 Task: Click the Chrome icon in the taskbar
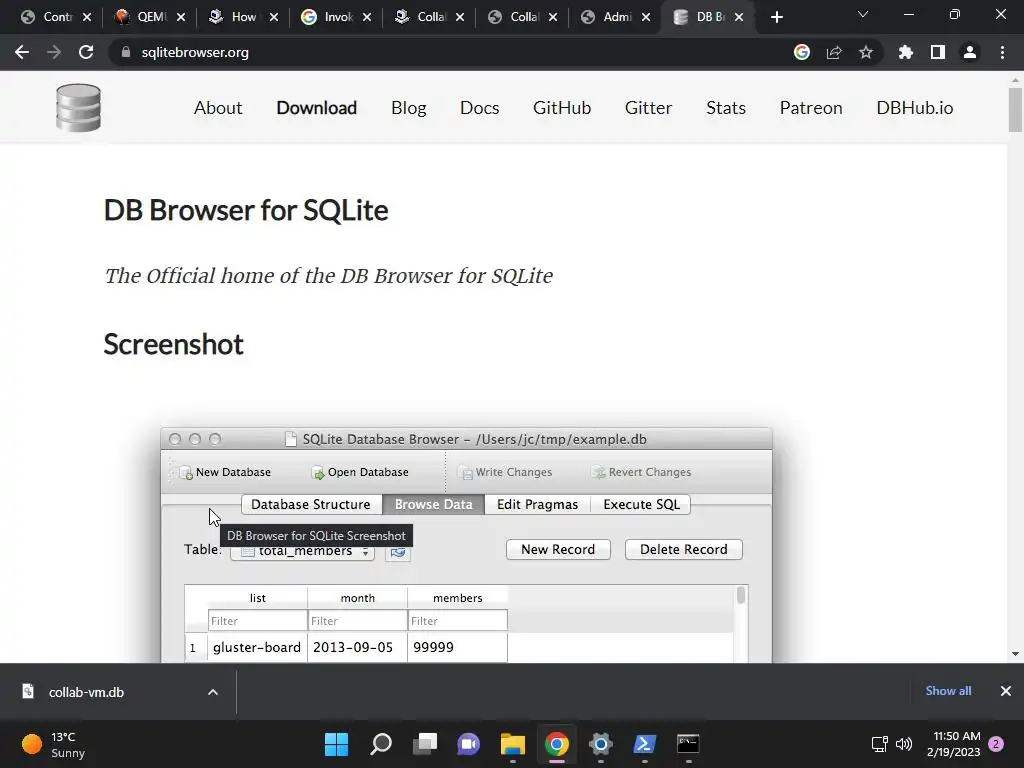click(x=557, y=744)
